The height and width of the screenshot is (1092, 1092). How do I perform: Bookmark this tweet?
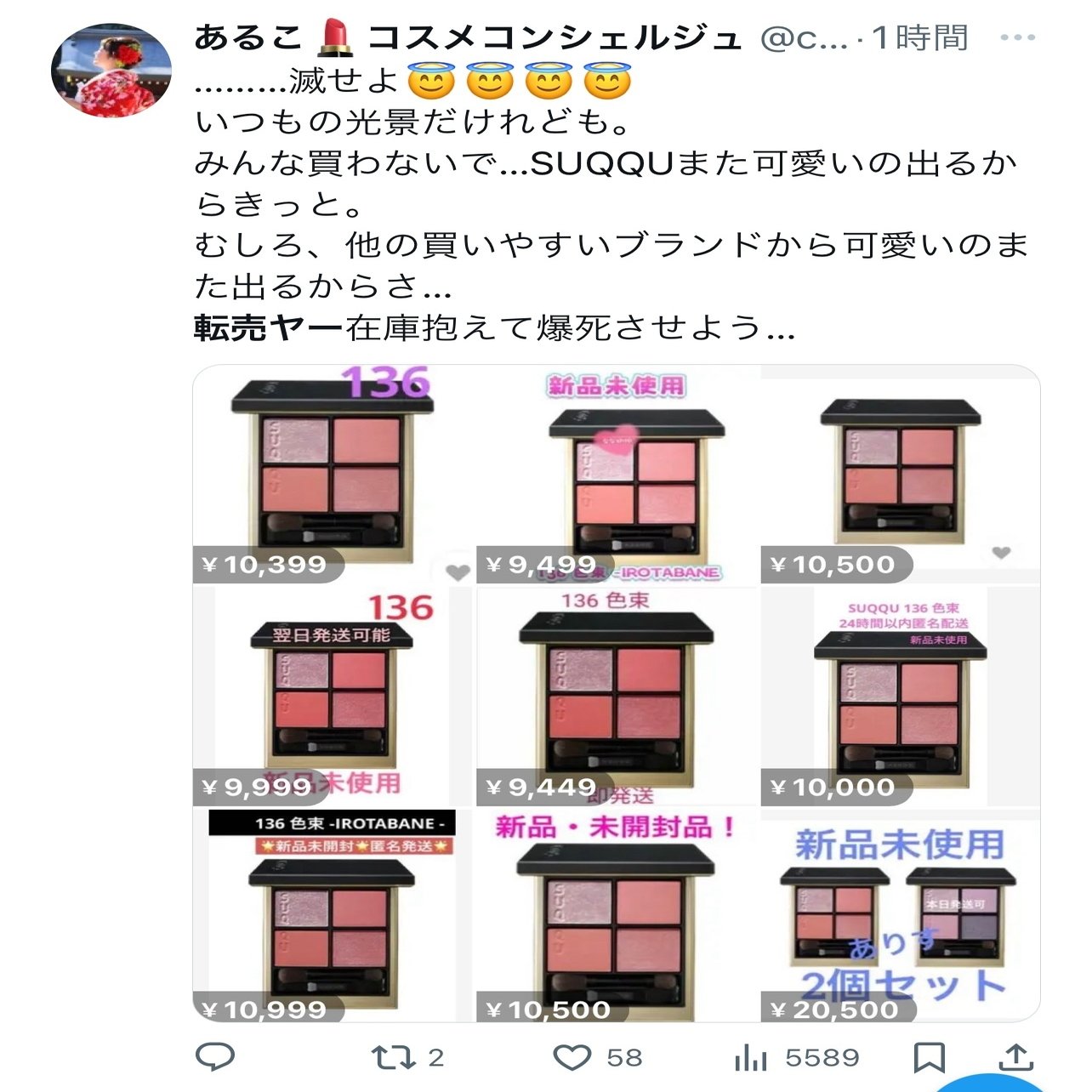(929, 1058)
